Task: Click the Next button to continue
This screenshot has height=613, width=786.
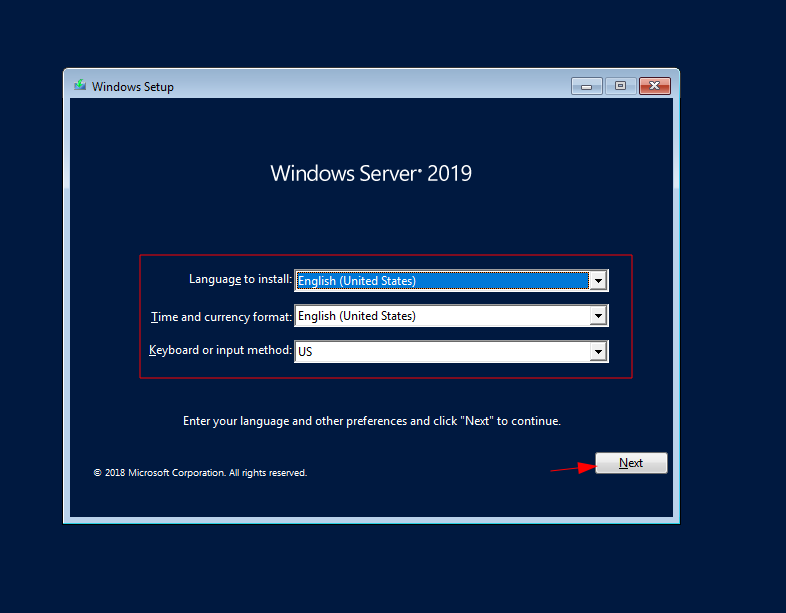Action: 631,463
